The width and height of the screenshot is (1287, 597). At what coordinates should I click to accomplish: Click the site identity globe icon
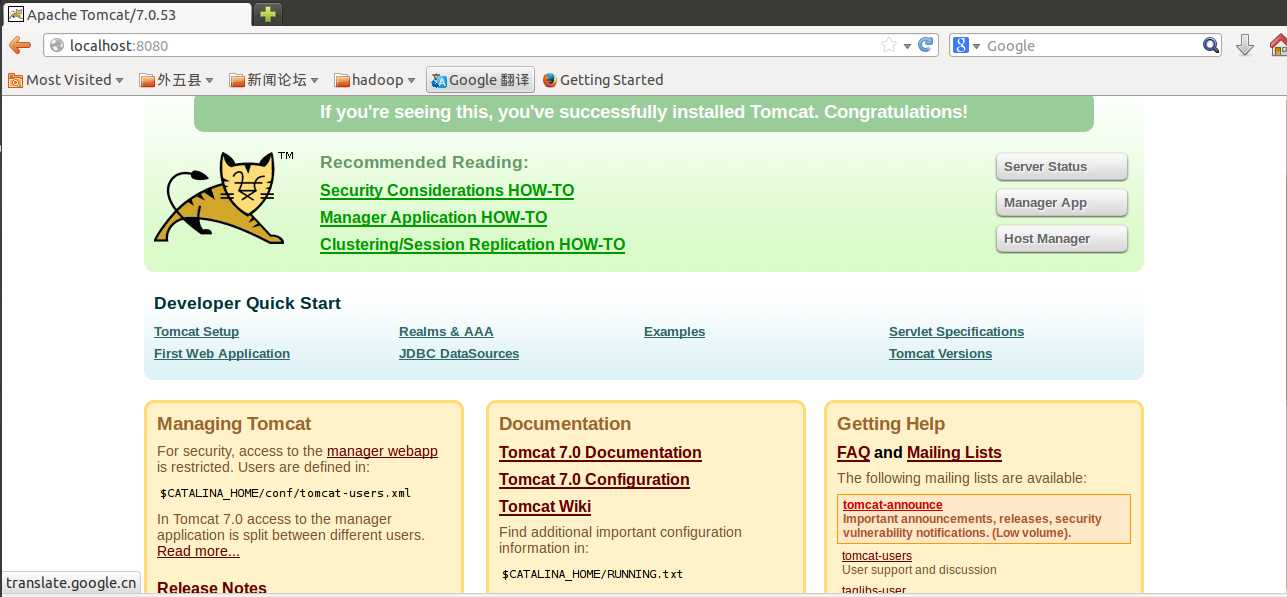point(57,45)
